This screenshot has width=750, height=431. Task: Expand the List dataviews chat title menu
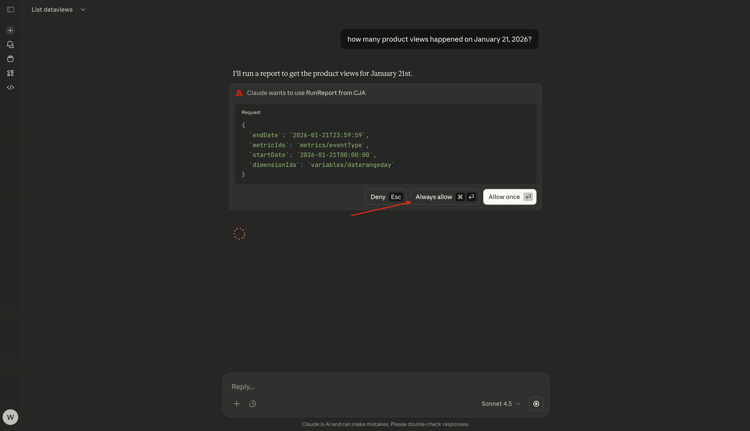pos(58,10)
